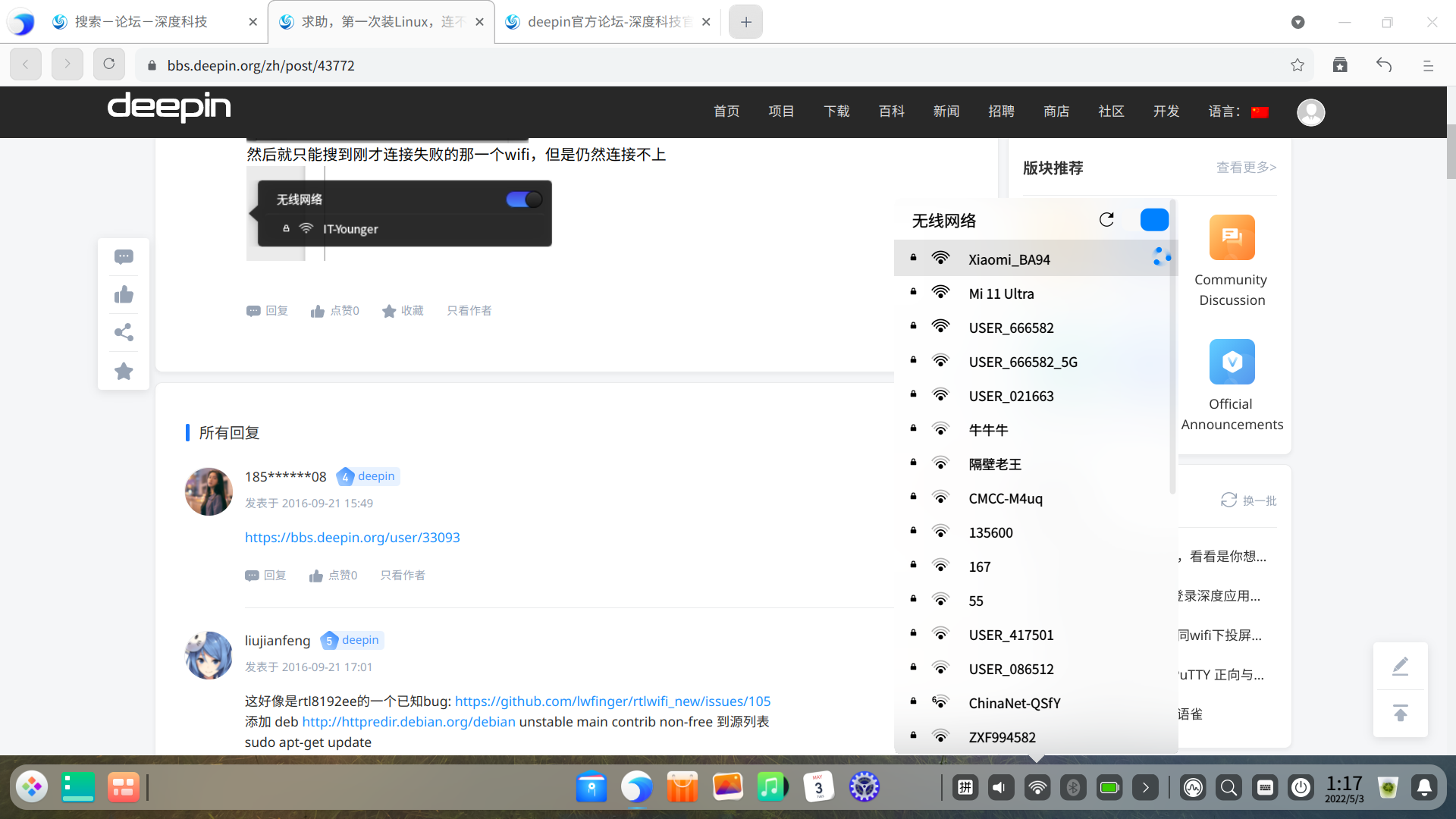
Task: Open the Trash in the system tray
Action: tap(1389, 787)
